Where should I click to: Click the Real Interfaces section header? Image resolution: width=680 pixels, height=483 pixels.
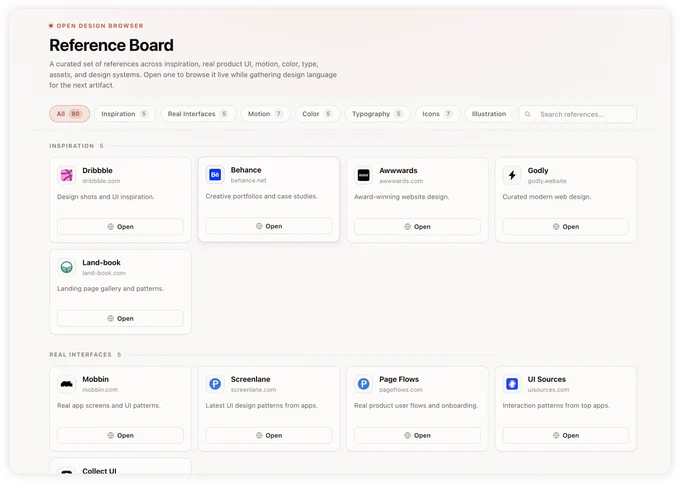click(x=80, y=355)
